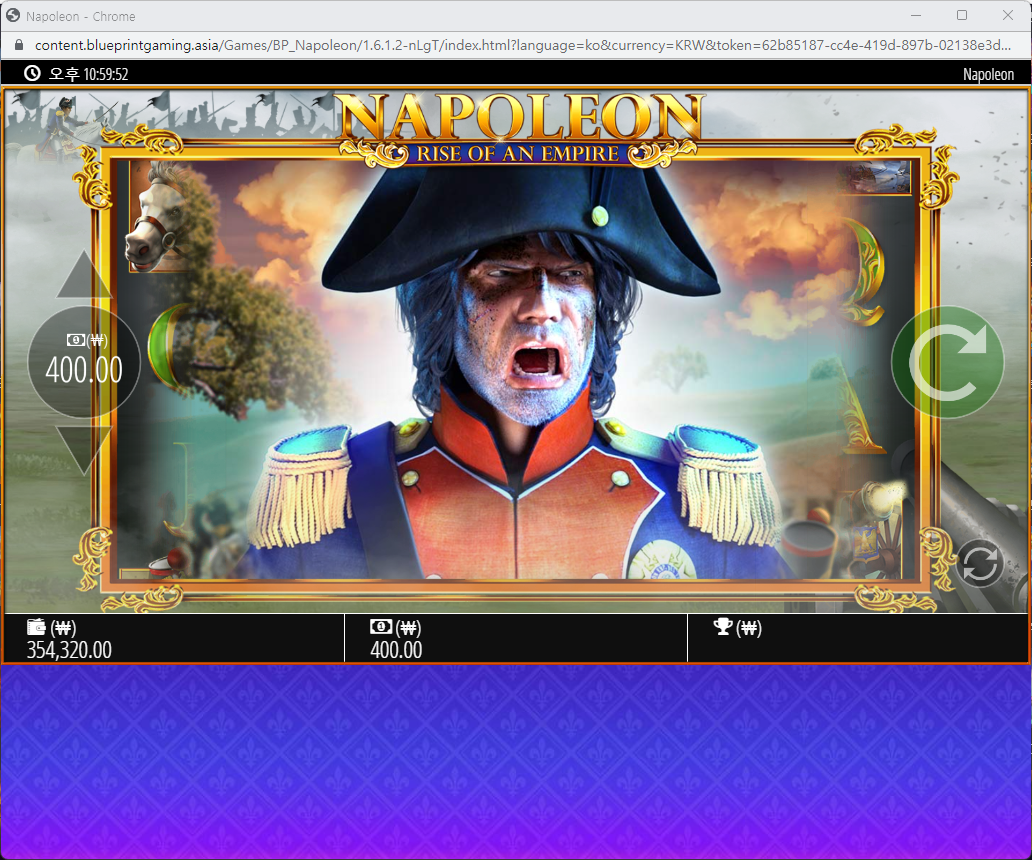Click the 354,320.00 balance value
The width and height of the screenshot is (1032, 860).
coord(69,650)
